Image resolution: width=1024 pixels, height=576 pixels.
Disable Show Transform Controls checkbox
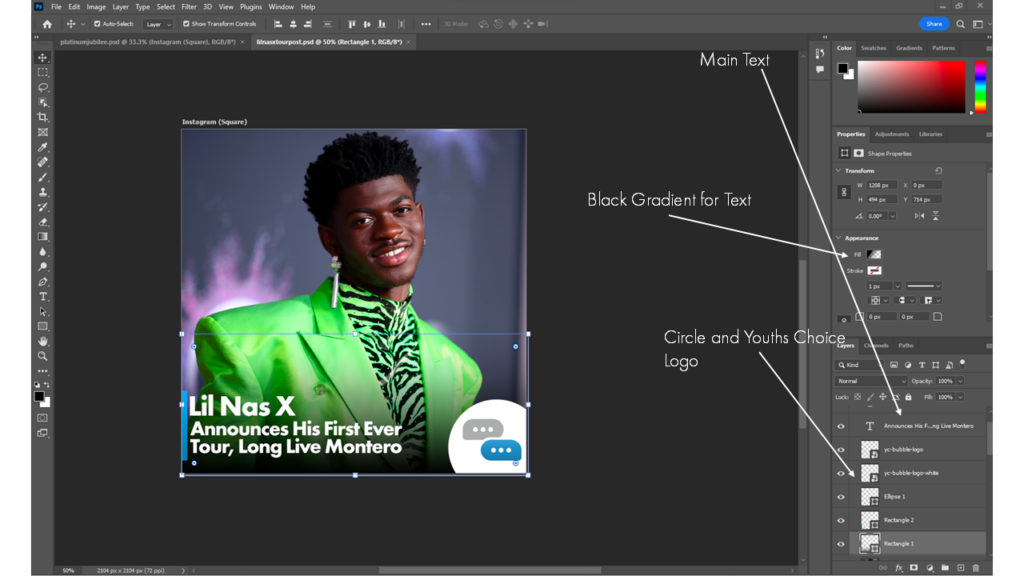coord(186,24)
